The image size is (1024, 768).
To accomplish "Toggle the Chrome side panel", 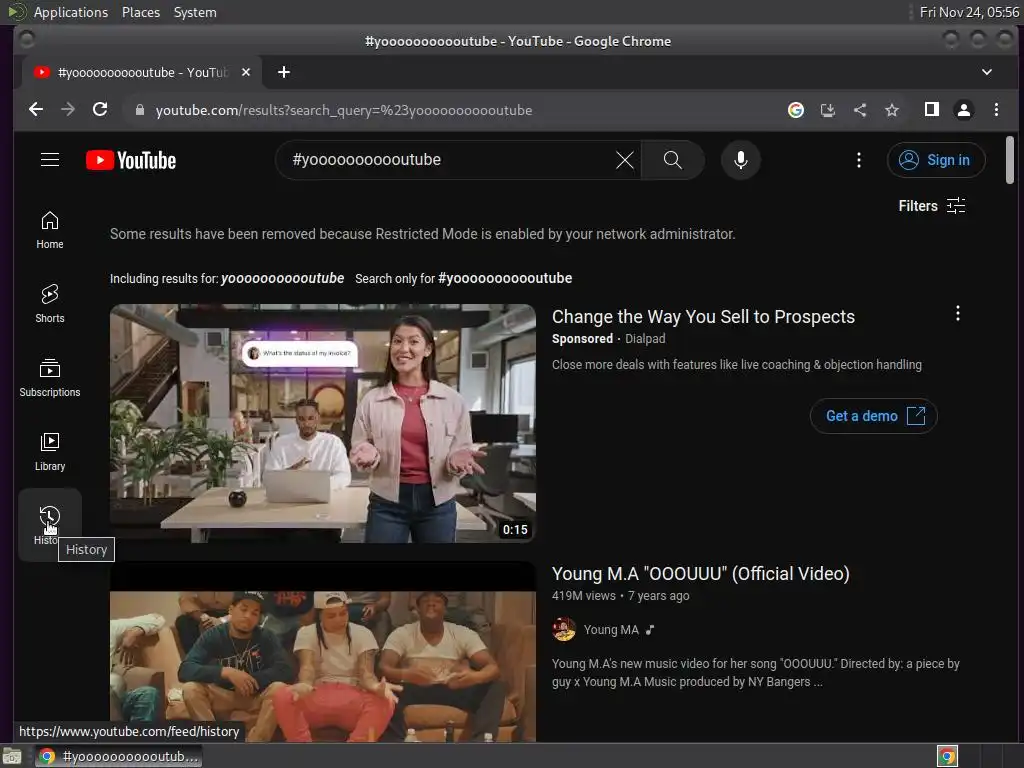I will [x=932, y=110].
